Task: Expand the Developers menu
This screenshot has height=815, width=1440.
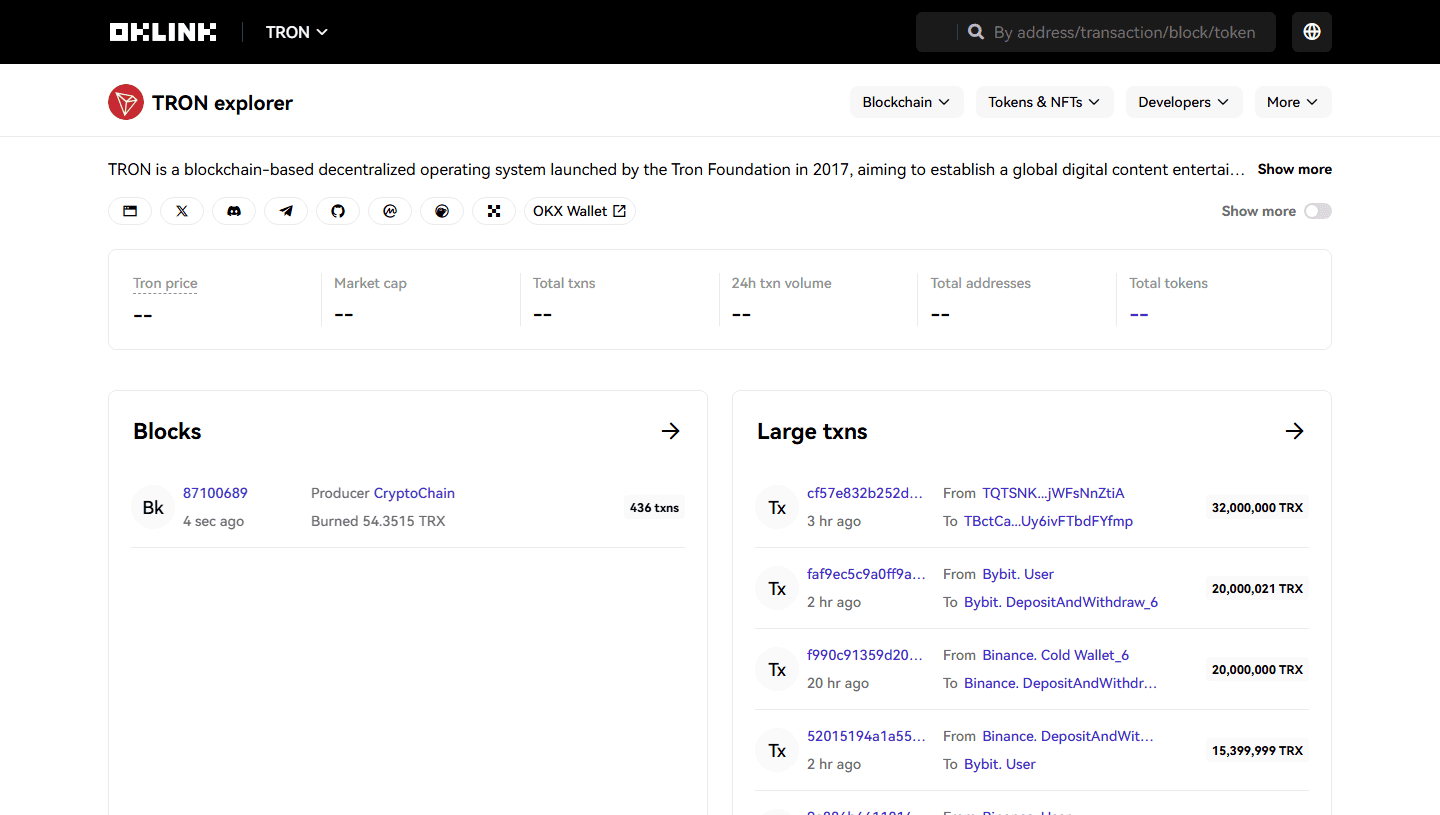Action: [1184, 102]
